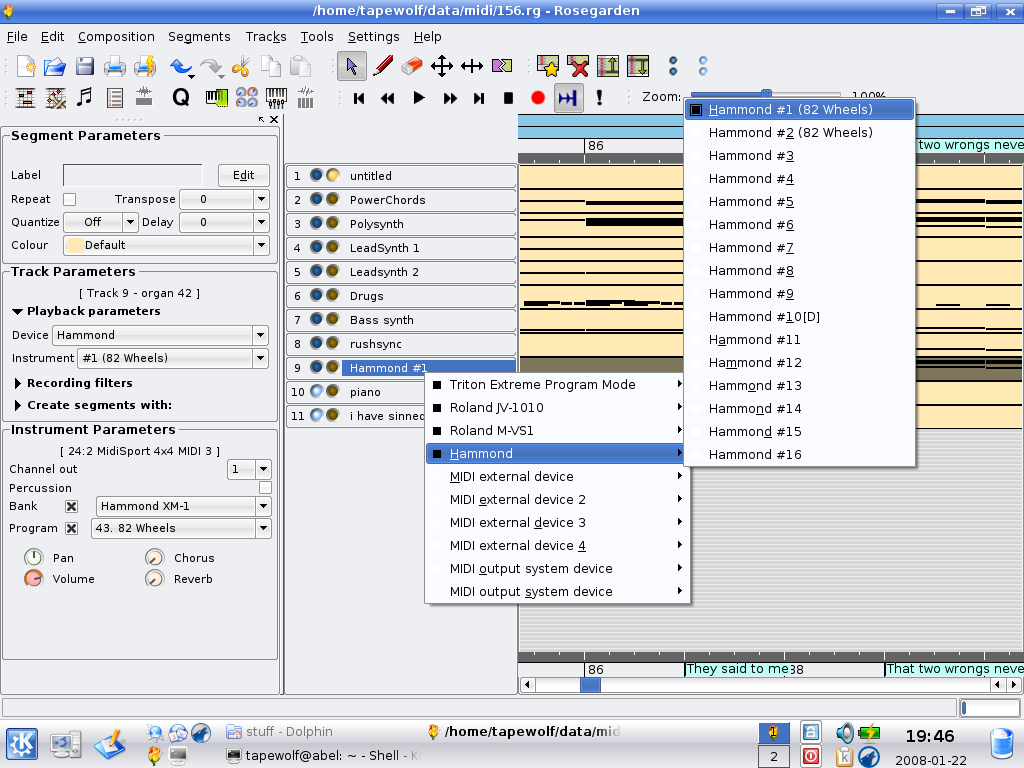Select Hammond #2 (82 Wheels) from submenu
The image size is (1024, 768).
pos(799,133)
